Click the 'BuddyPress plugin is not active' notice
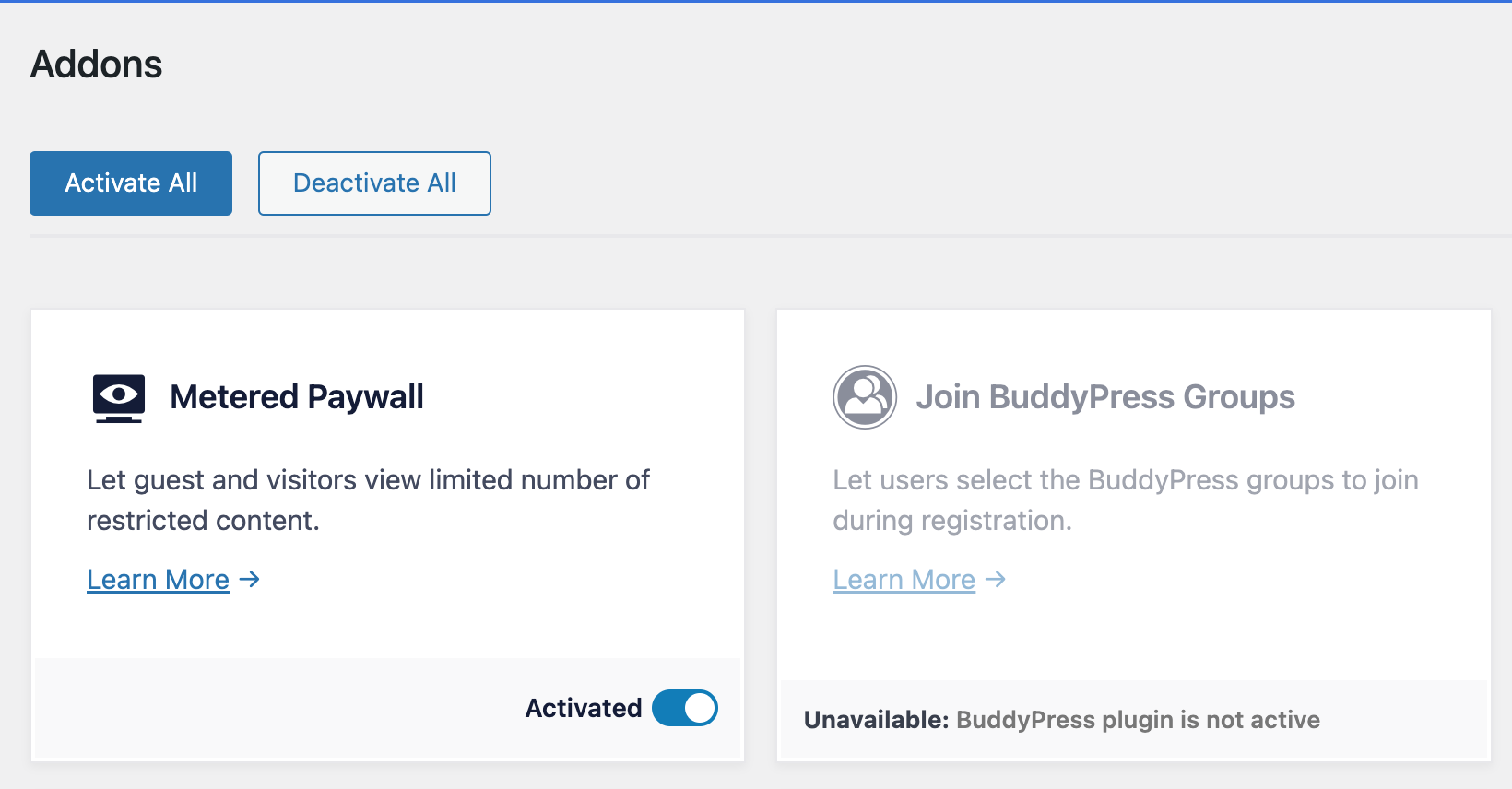This screenshot has height=789, width=1512. [x=1138, y=720]
